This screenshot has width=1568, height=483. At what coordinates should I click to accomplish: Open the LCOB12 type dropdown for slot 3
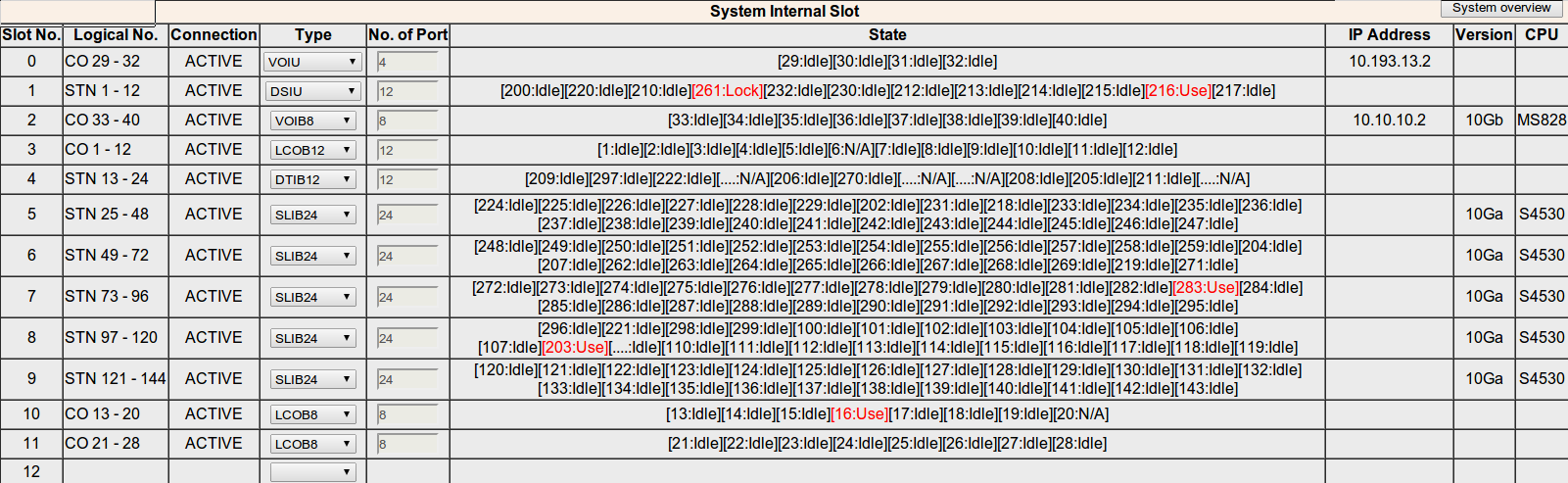pyautogui.click(x=312, y=150)
